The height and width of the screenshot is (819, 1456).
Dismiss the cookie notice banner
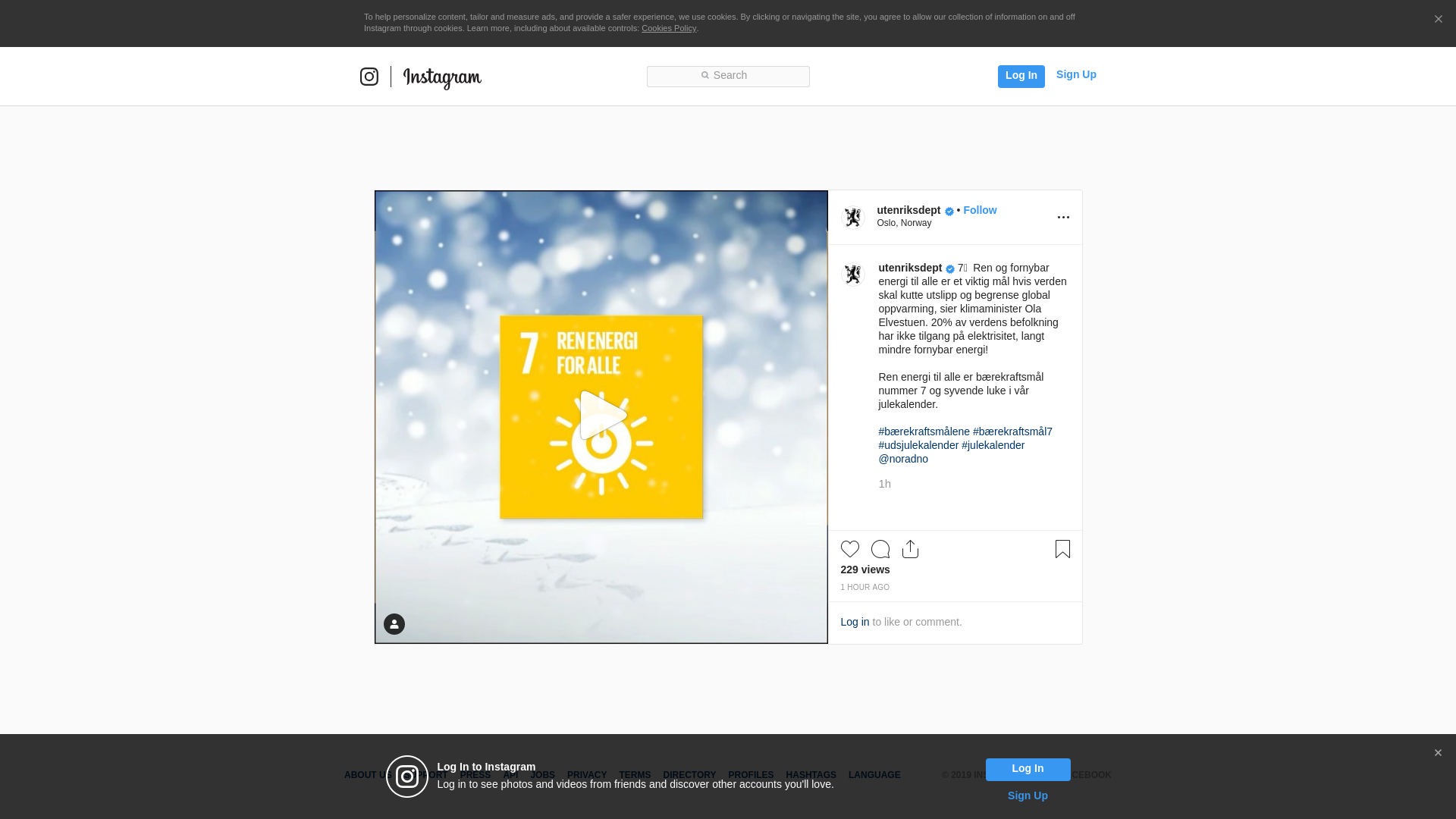(1438, 20)
